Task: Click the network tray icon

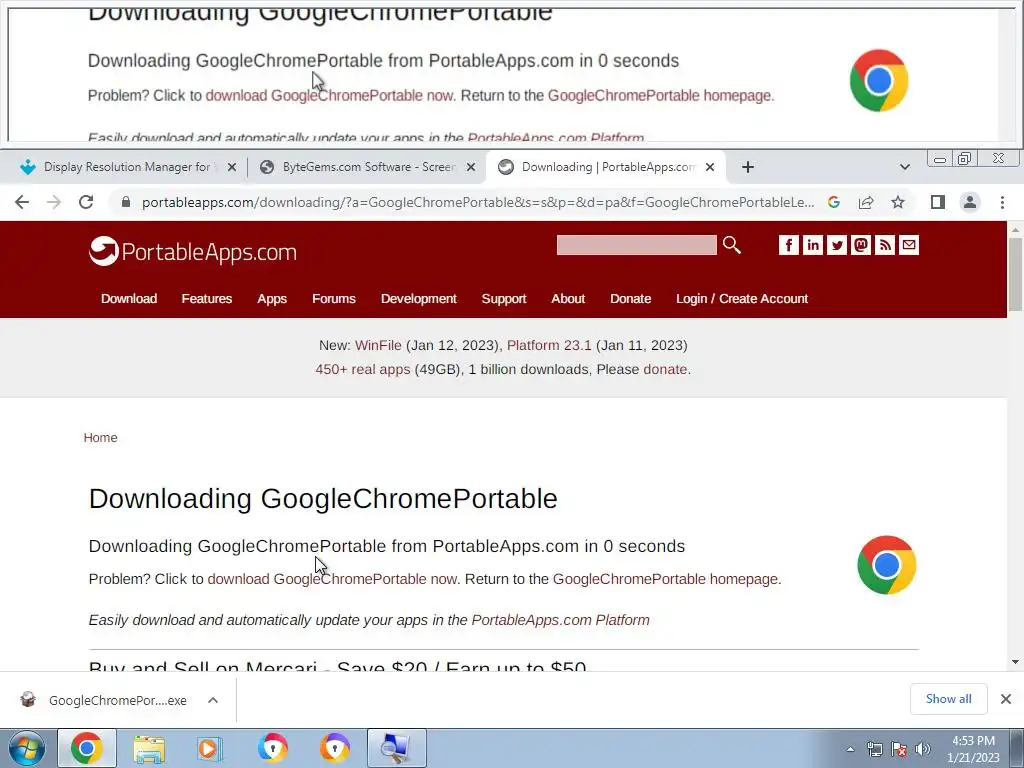Action: pos(874,749)
